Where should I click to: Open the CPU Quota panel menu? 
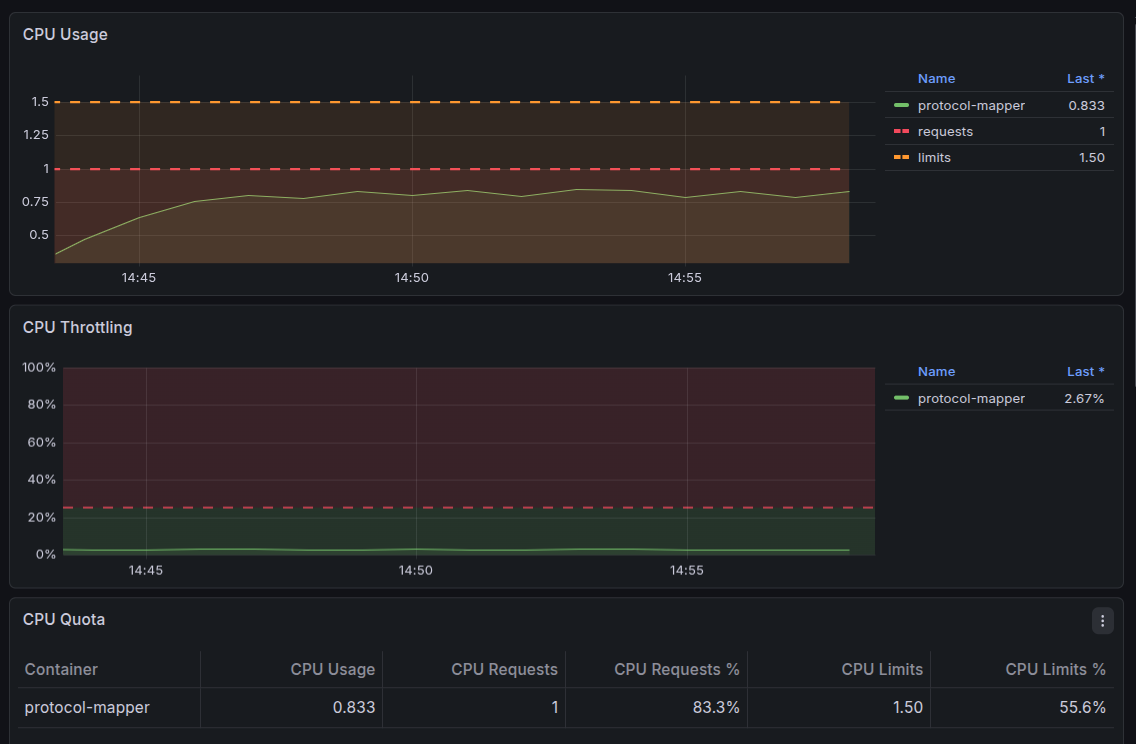click(x=1102, y=621)
